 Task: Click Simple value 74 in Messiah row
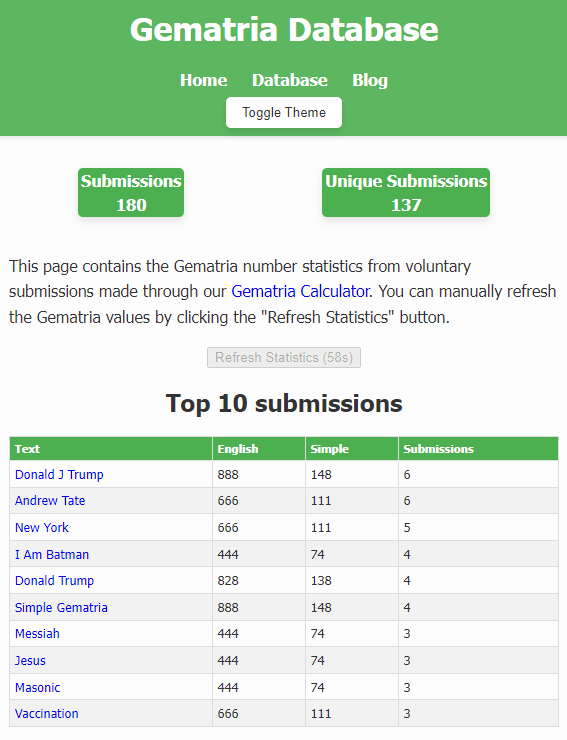pyautogui.click(x=318, y=633)
